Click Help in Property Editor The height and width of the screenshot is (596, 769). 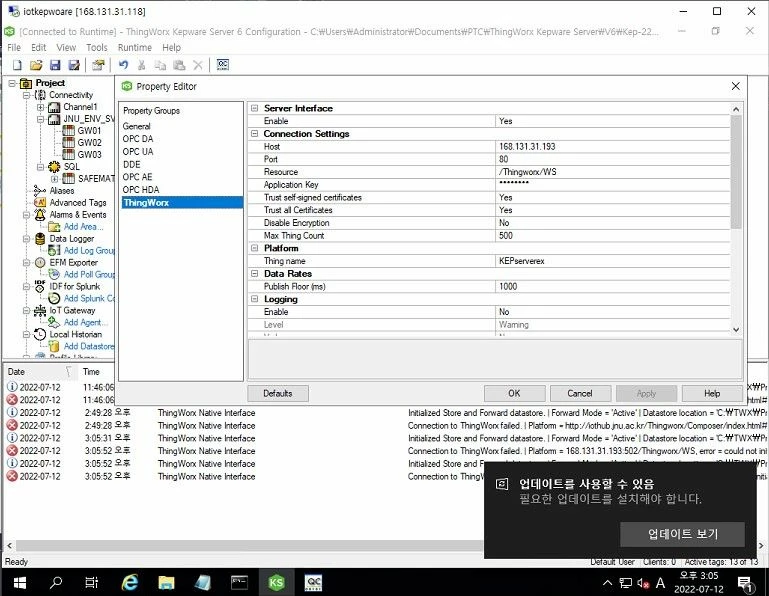712,393
